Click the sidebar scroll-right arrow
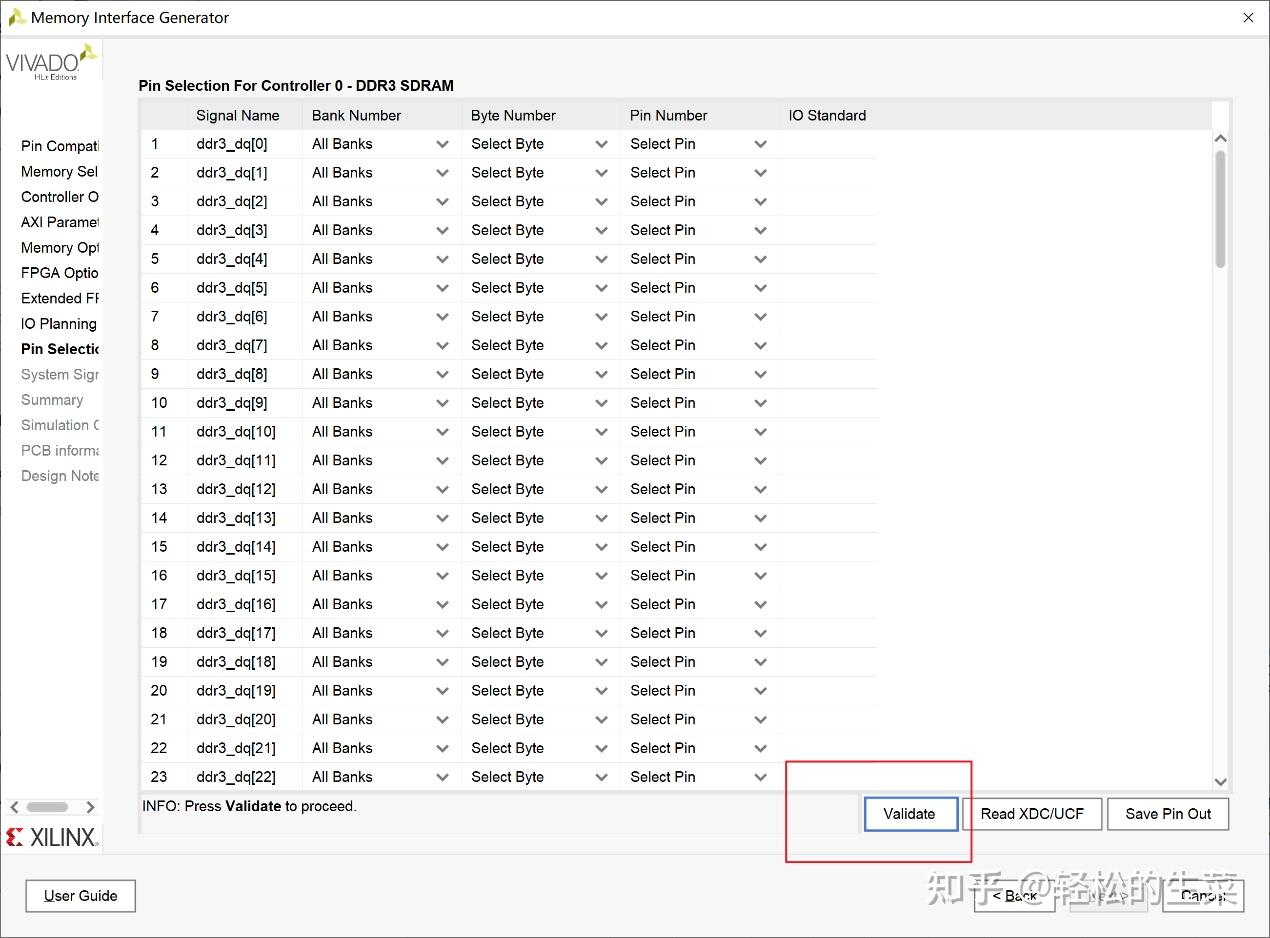The width and height of the screenshot is (1270, 938). click(x=90, y=807)
